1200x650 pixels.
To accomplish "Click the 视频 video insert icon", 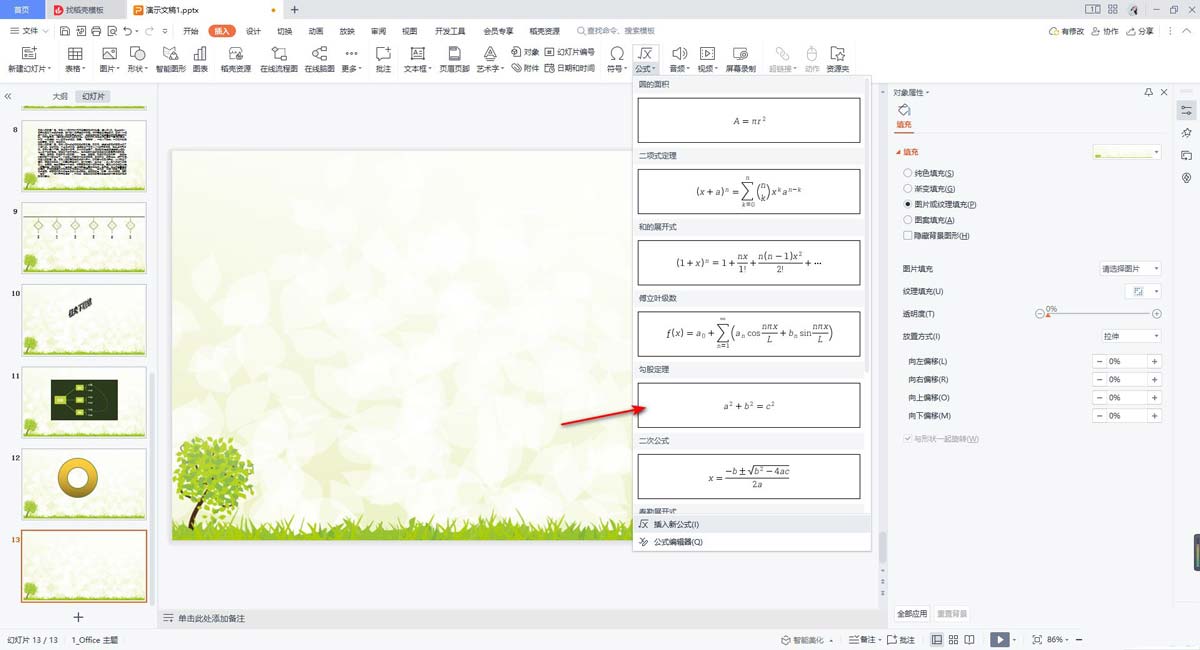I will click(x=707, y=53).
